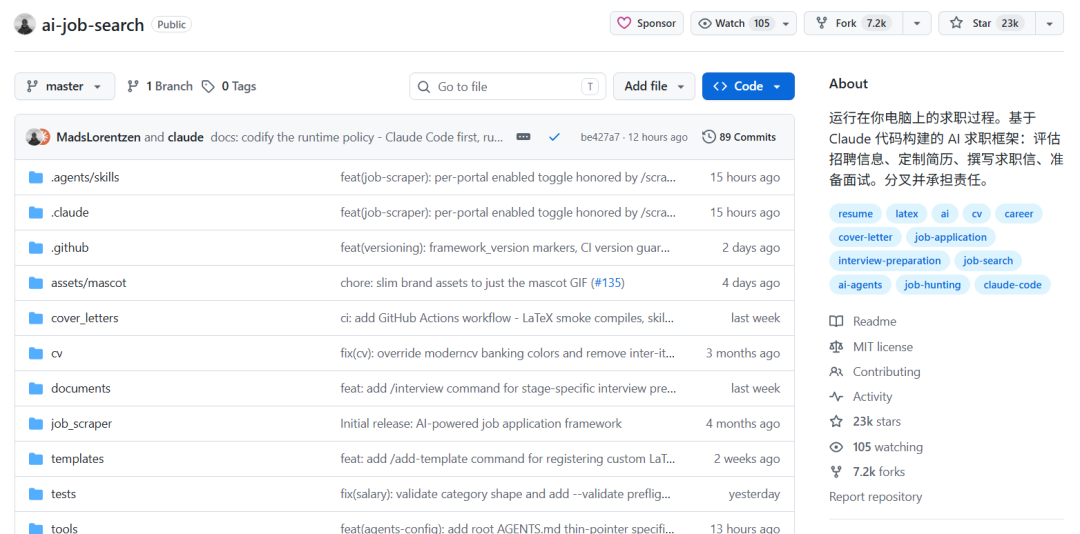Open 'Initial release: AI-powered job application framework' commit
This screenshot has height=534, width=1080.
pyautogui.click(x=481, y=424)
